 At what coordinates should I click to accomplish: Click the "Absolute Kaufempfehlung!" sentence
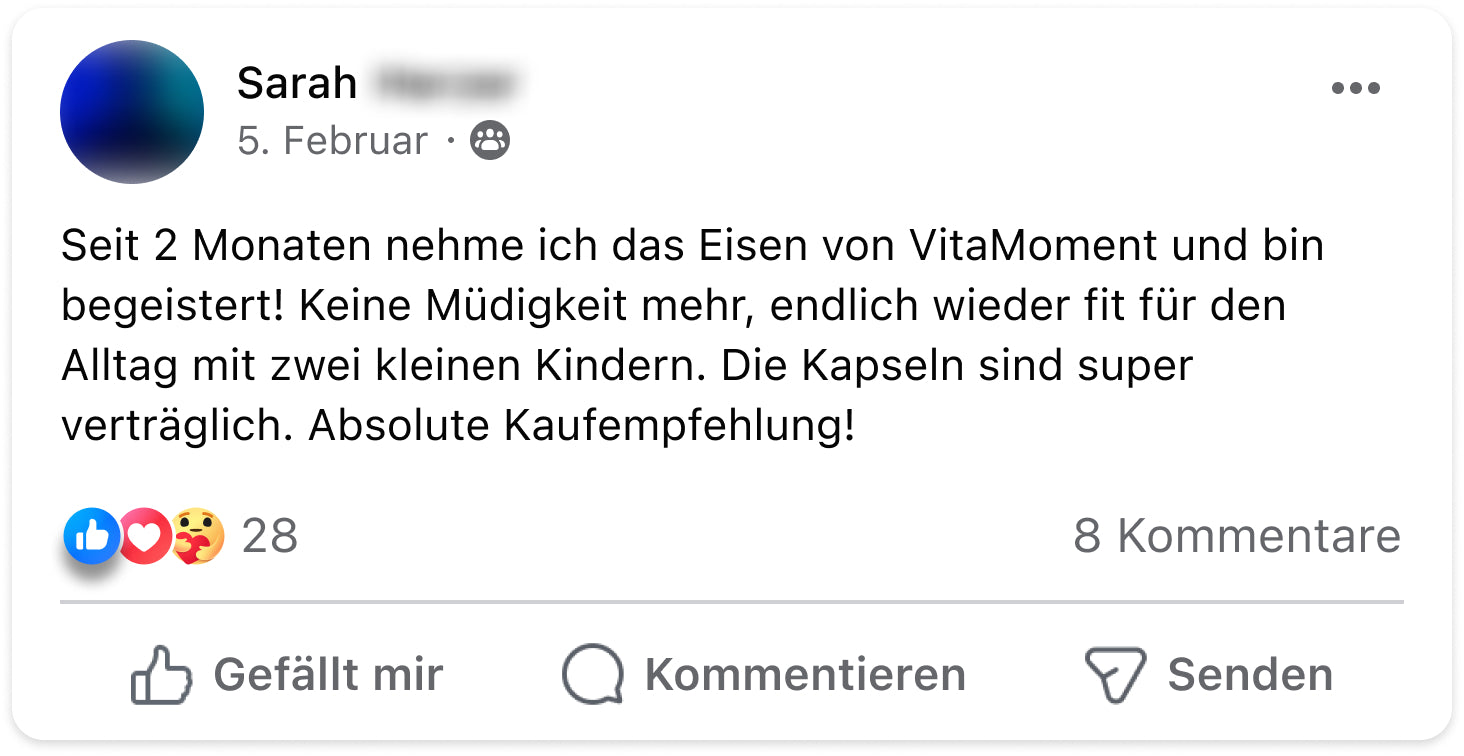click(x=582, y=427)
